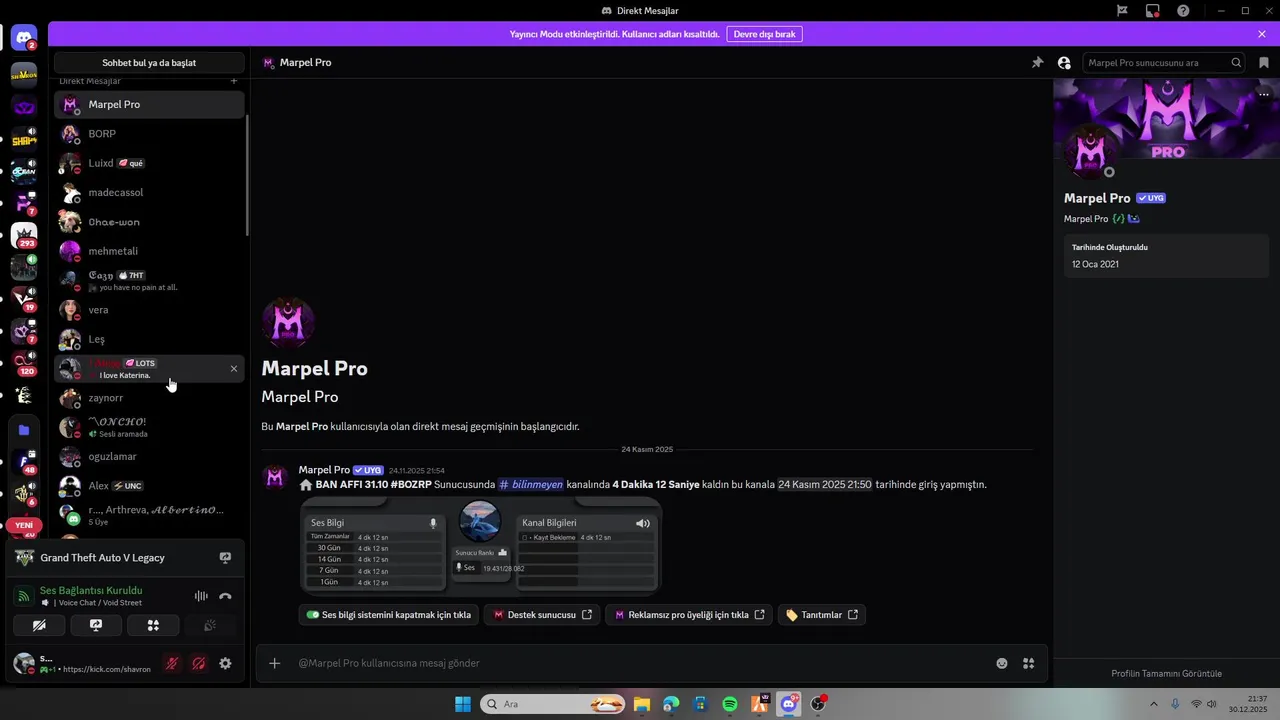Toggle user profile panel icon

1064,62
